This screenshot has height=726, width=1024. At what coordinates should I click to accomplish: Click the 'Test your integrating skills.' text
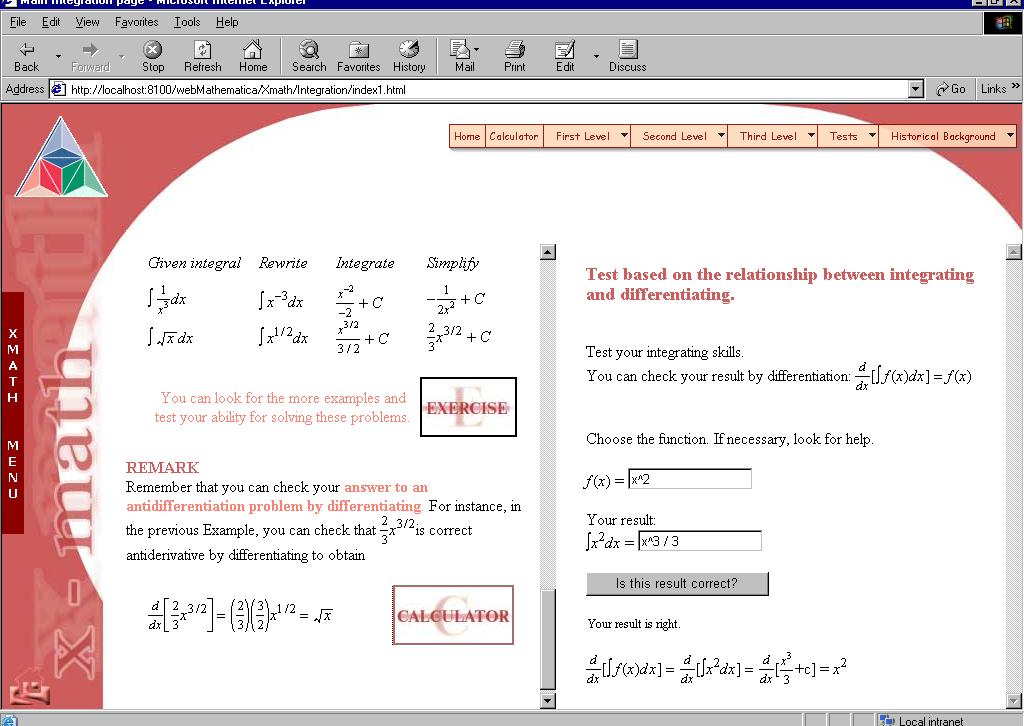pos(664,352)
